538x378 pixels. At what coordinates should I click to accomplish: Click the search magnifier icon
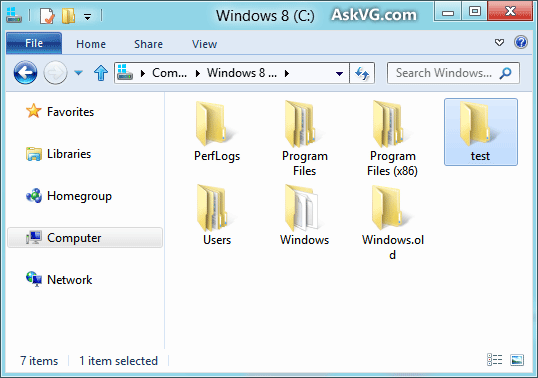coord(505,73)
